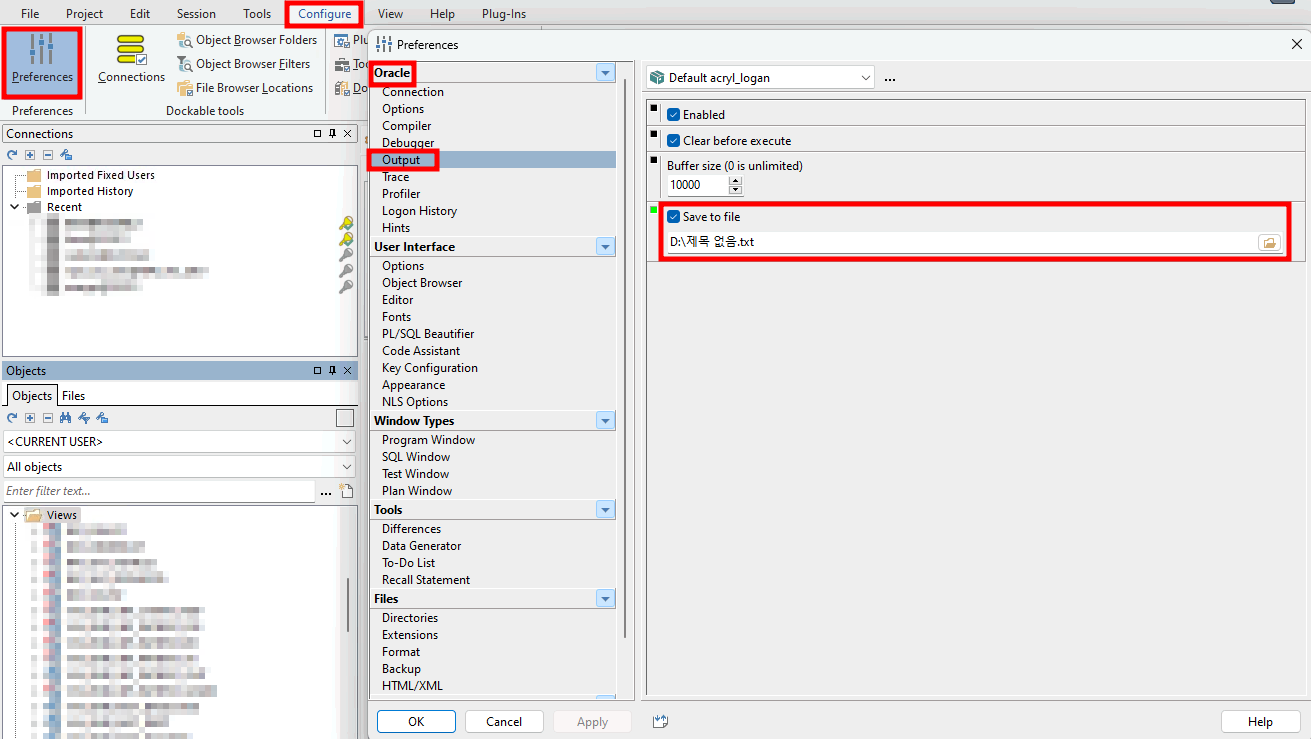Collapse the User Interface preferences section
The height and width of the screenshot is (739, 1311).
pos(605,246)
